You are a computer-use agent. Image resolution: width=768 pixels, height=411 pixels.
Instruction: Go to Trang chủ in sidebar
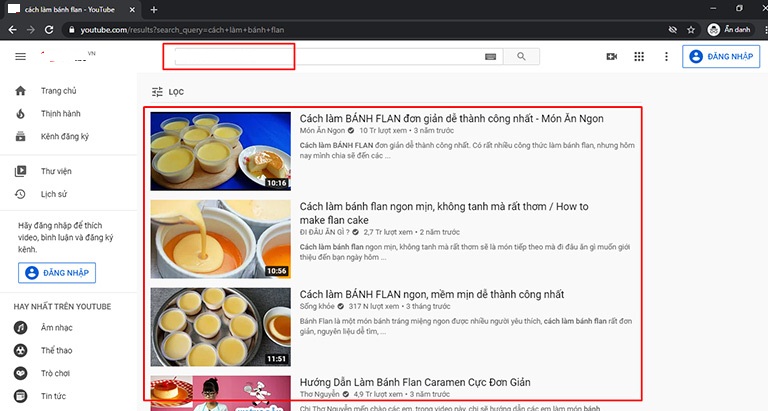point(58,91)
